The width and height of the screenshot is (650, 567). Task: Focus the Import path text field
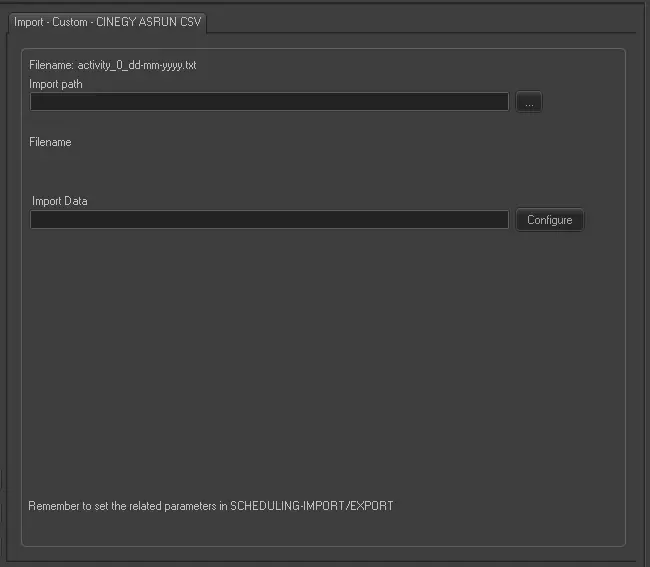tap(269, 102)
